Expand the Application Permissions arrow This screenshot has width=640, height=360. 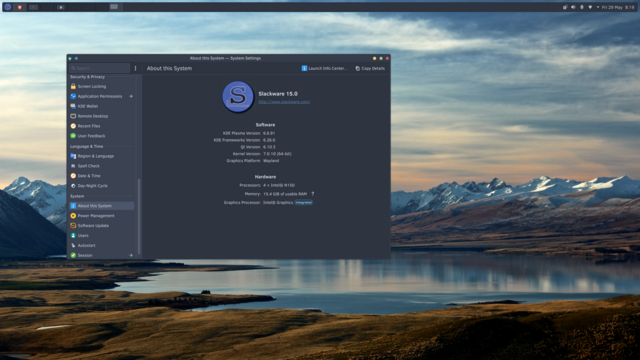(x=131, y=96)
